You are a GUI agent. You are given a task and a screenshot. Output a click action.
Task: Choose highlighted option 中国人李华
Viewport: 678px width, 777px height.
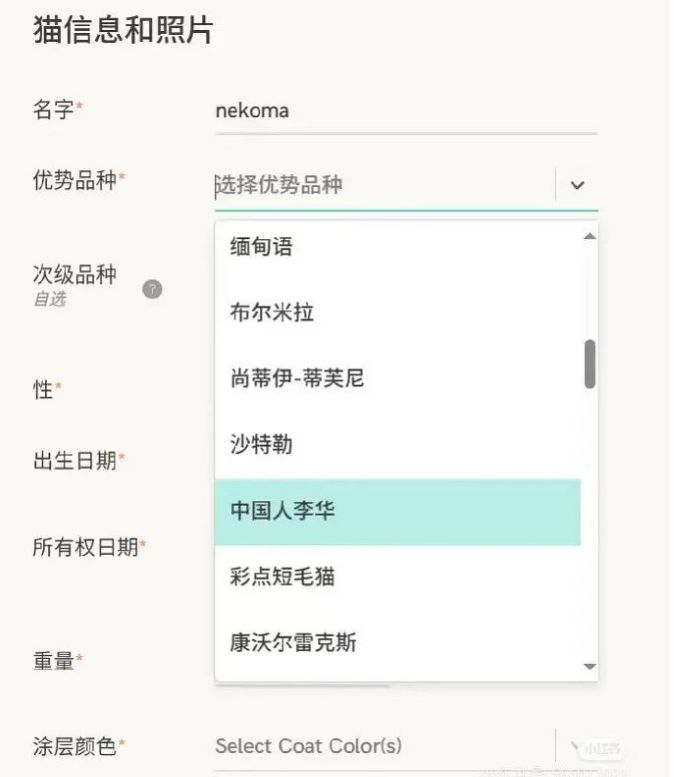[397, 511]
